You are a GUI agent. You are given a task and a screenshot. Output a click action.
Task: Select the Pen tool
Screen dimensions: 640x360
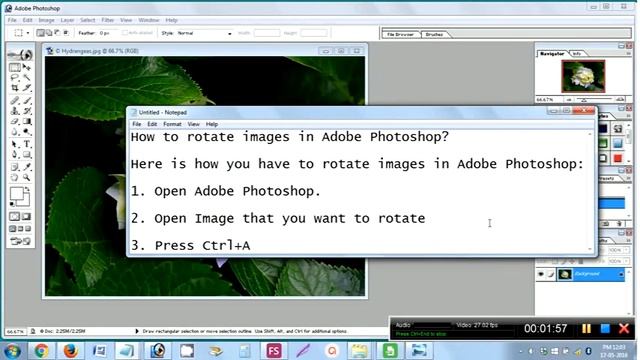pyautogui.click(x=15, y=155)
